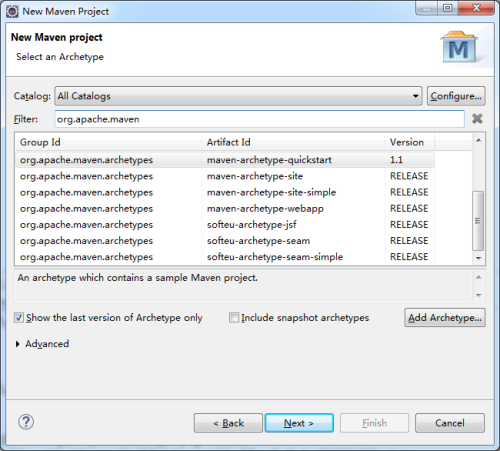Screen dimensions: 500x451
Task: Go to previous page with Back button
Action: 228,423
